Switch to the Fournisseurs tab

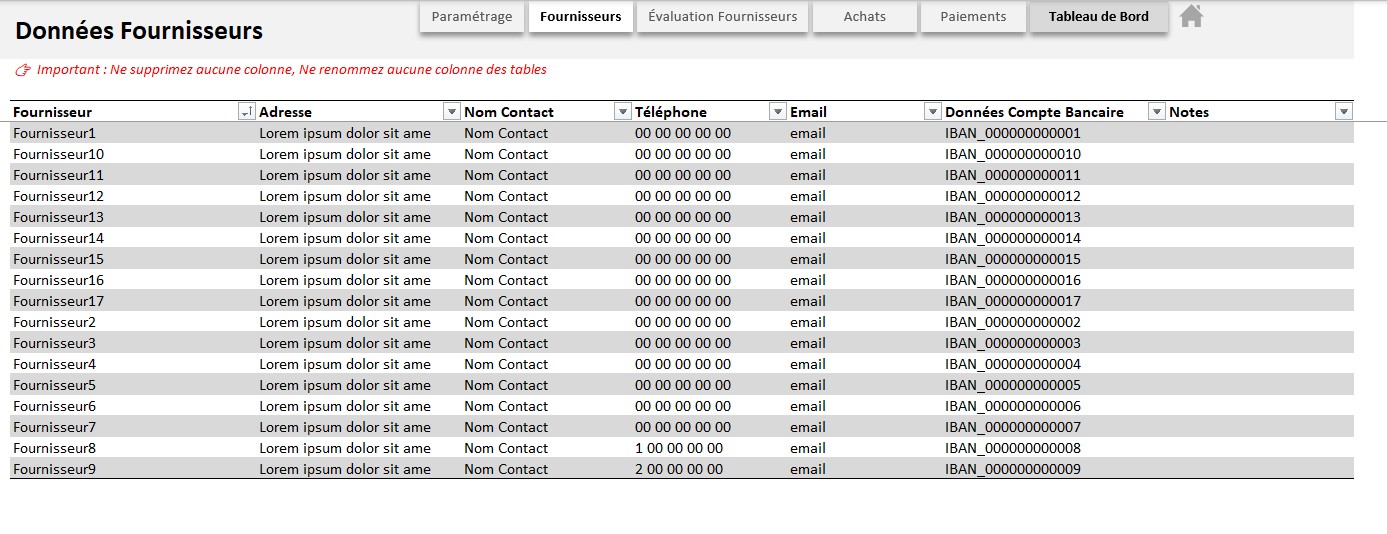click(x=580, y=17)
